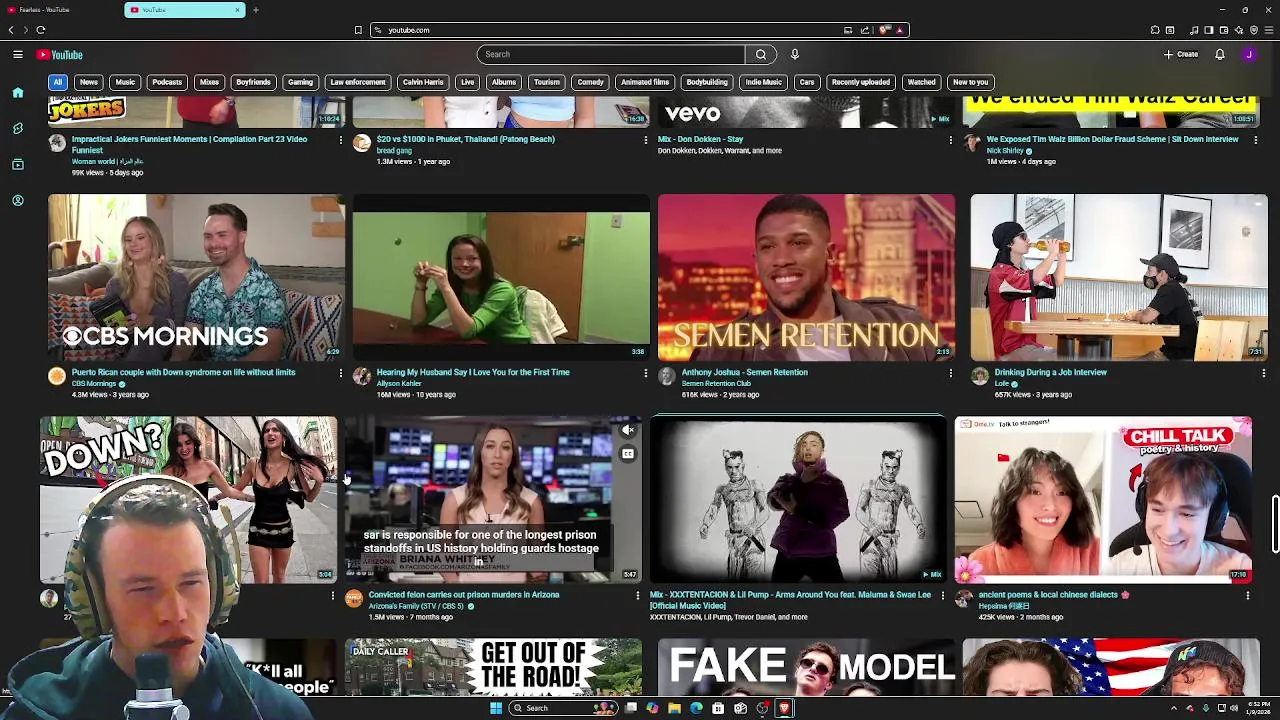The width and height of the screenshot is (1280, 720).
Task: Open 'ancient poems & local chinese dialects' title
Action: 1054,594
